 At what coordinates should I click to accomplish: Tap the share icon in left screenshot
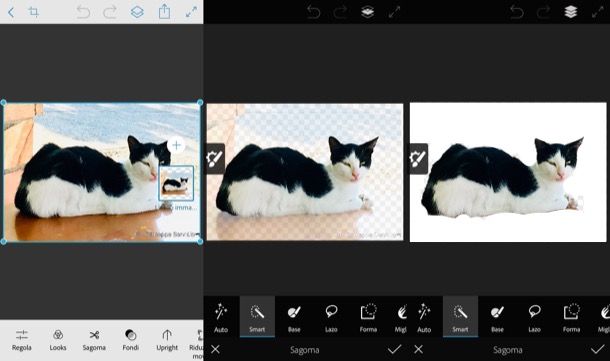click(164, 12)
